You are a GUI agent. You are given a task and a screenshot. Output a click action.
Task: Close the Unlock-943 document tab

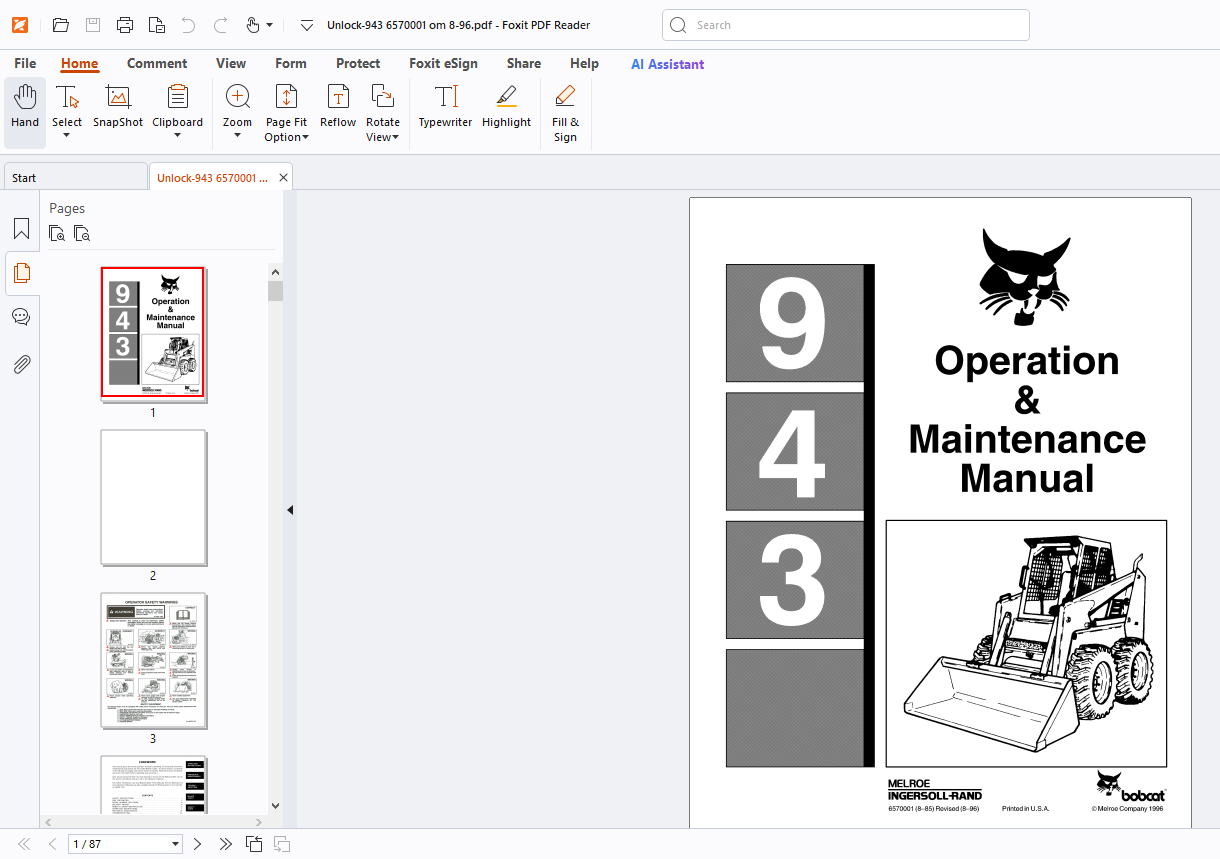(x=284, y=178)
